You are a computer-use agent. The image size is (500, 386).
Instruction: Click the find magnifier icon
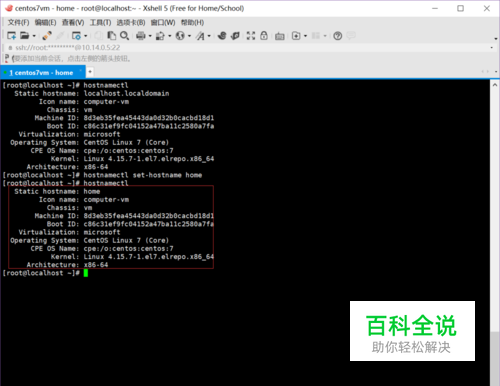point(124,35)
